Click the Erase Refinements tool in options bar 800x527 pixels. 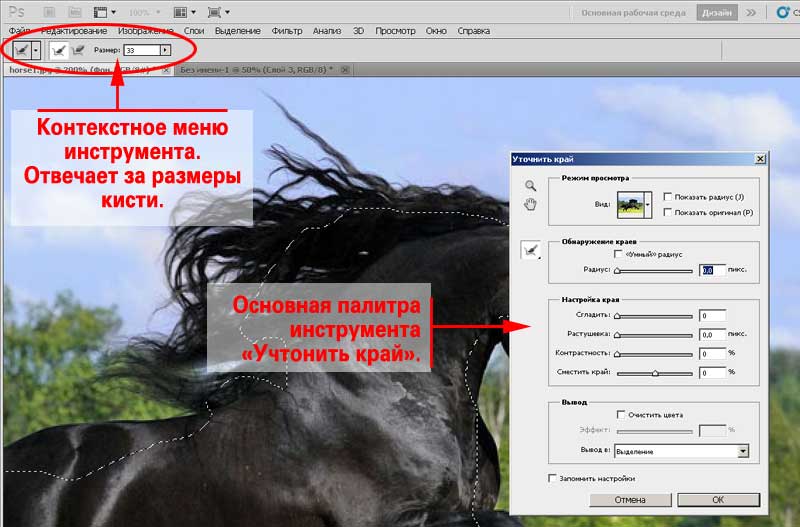[78, 49]
